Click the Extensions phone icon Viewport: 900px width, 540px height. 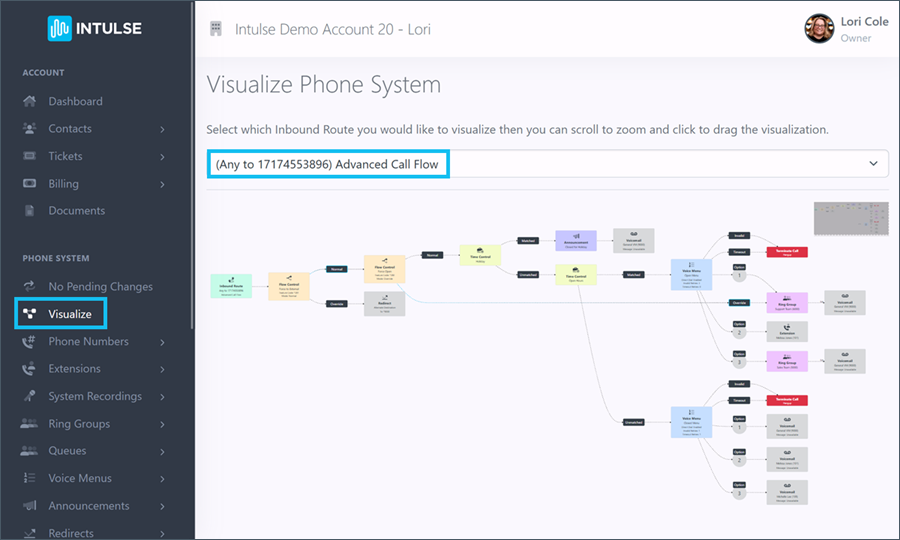coord(29,368)
